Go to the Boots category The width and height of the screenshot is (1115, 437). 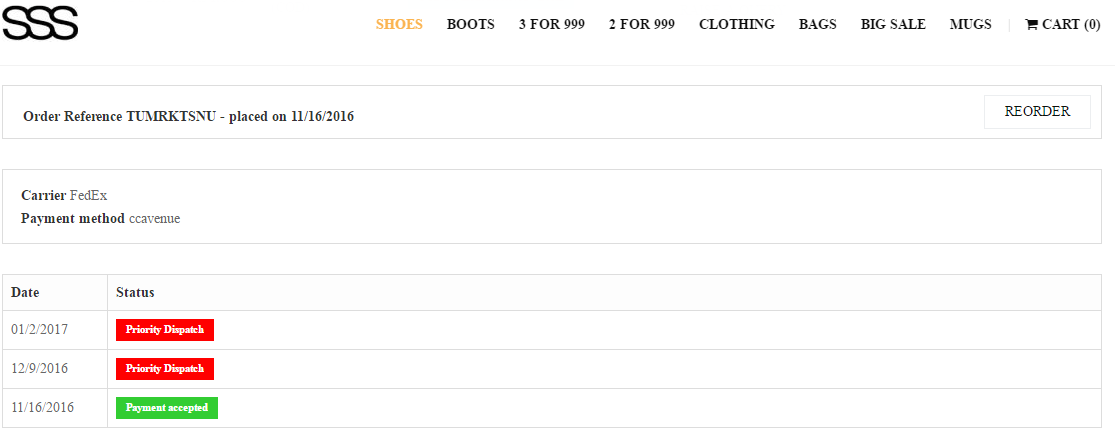pos(470,24)
